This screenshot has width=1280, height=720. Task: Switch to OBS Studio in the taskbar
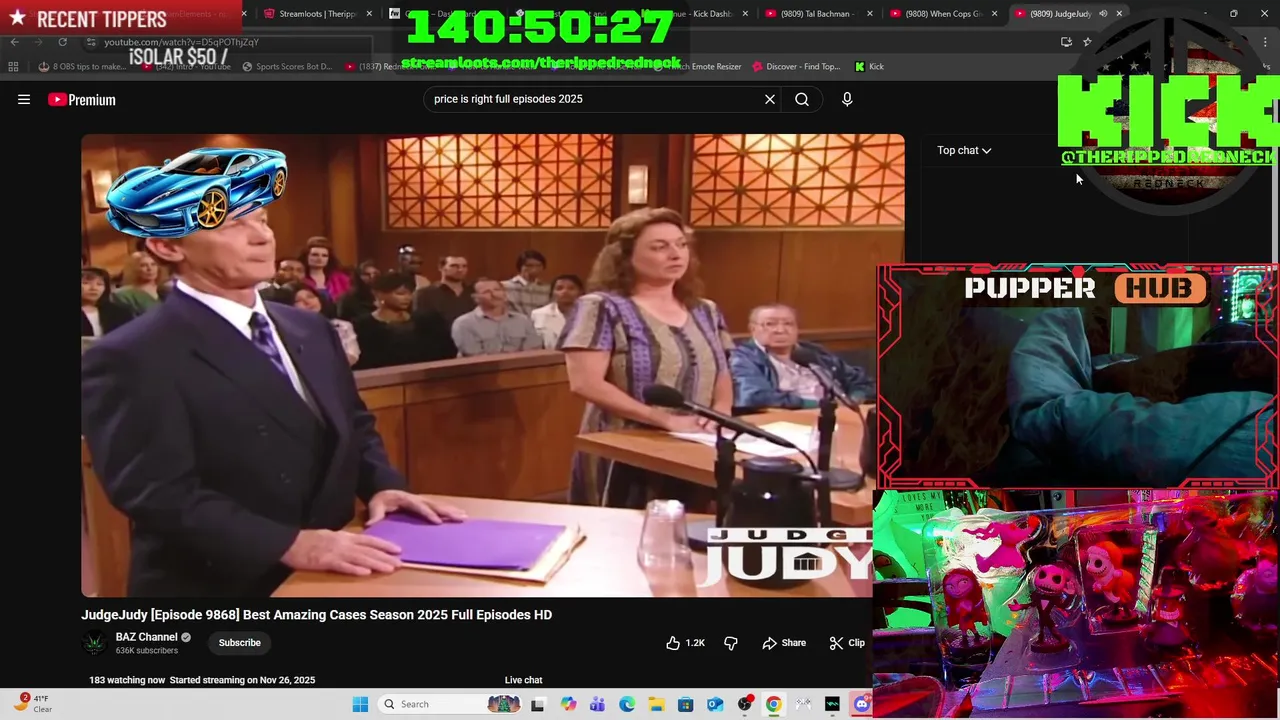click(744, 704)
